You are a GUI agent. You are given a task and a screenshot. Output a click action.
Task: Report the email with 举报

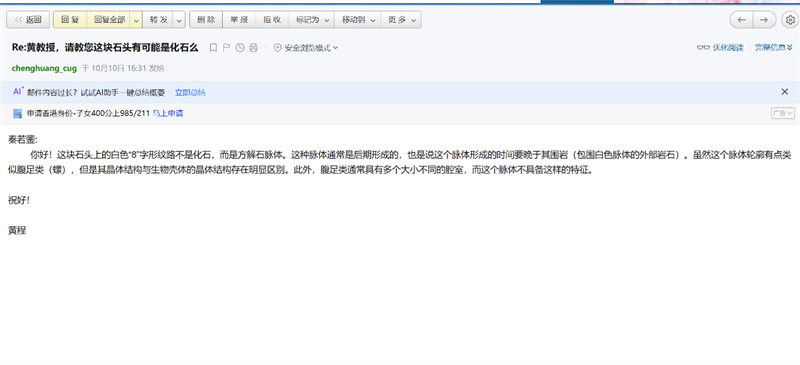click(x=239, y=20)
